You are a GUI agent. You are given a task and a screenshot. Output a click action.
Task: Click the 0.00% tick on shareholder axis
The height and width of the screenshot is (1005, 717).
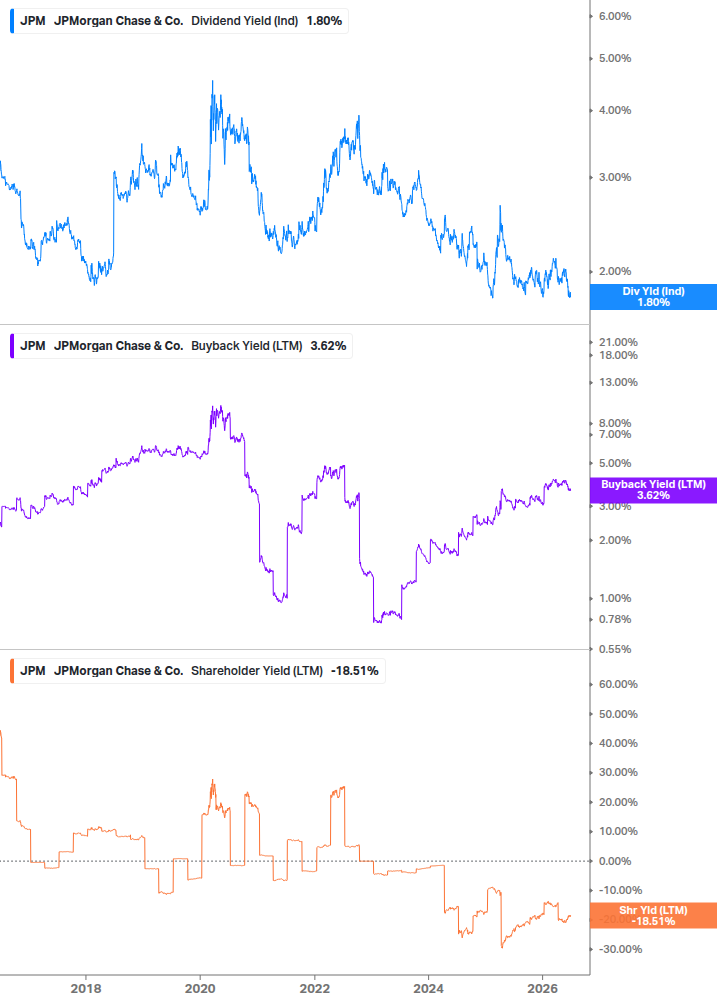(x=615, y=861)
